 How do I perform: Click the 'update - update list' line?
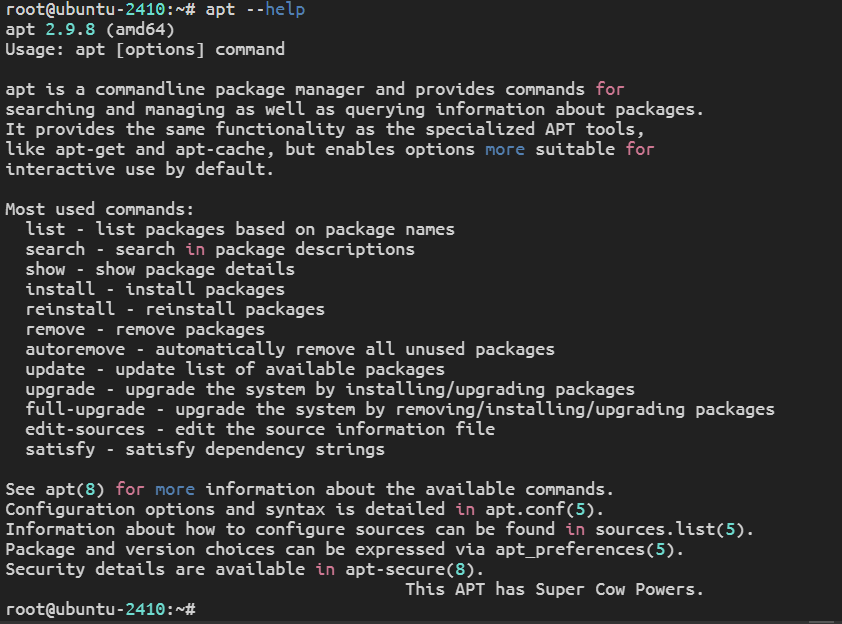pos(235,369)
